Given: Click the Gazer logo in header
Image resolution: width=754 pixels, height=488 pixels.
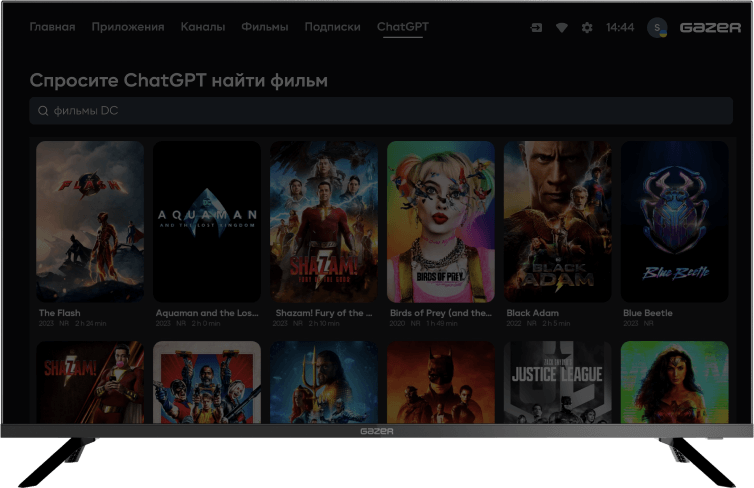Looking at the screenshot, I should (710, 27).
